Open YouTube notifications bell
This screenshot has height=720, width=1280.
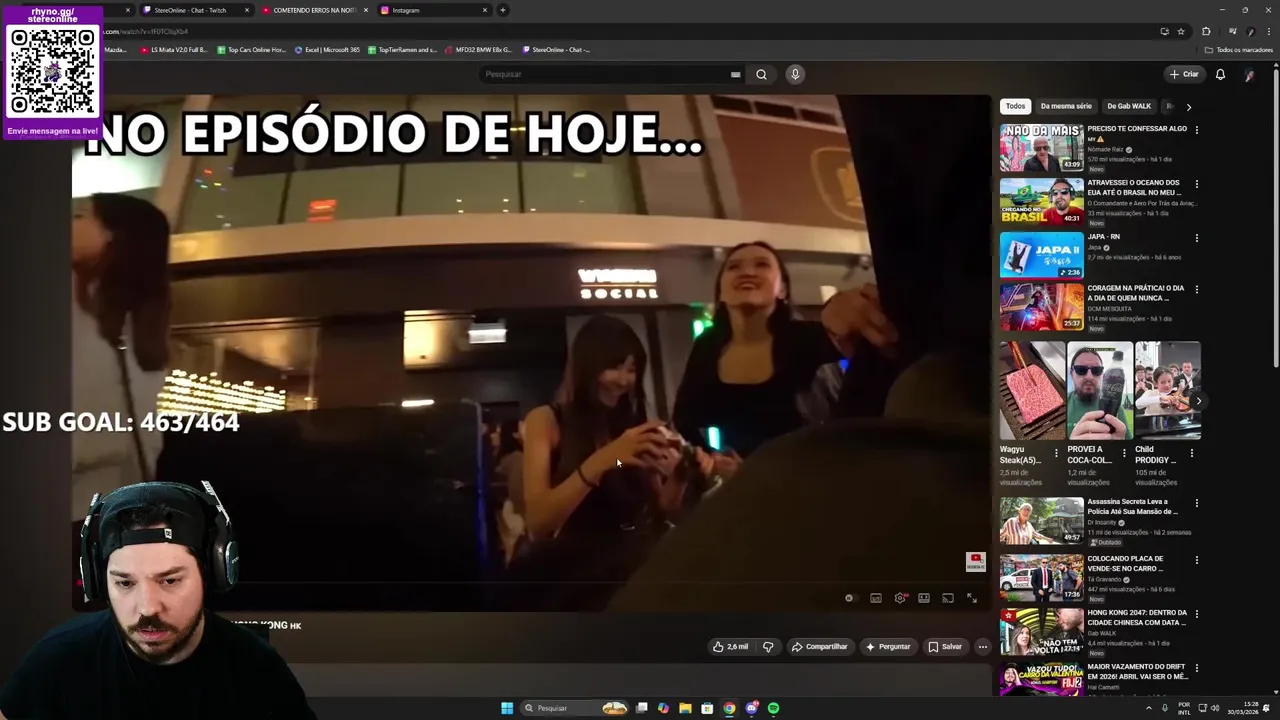click(1220, 74)
